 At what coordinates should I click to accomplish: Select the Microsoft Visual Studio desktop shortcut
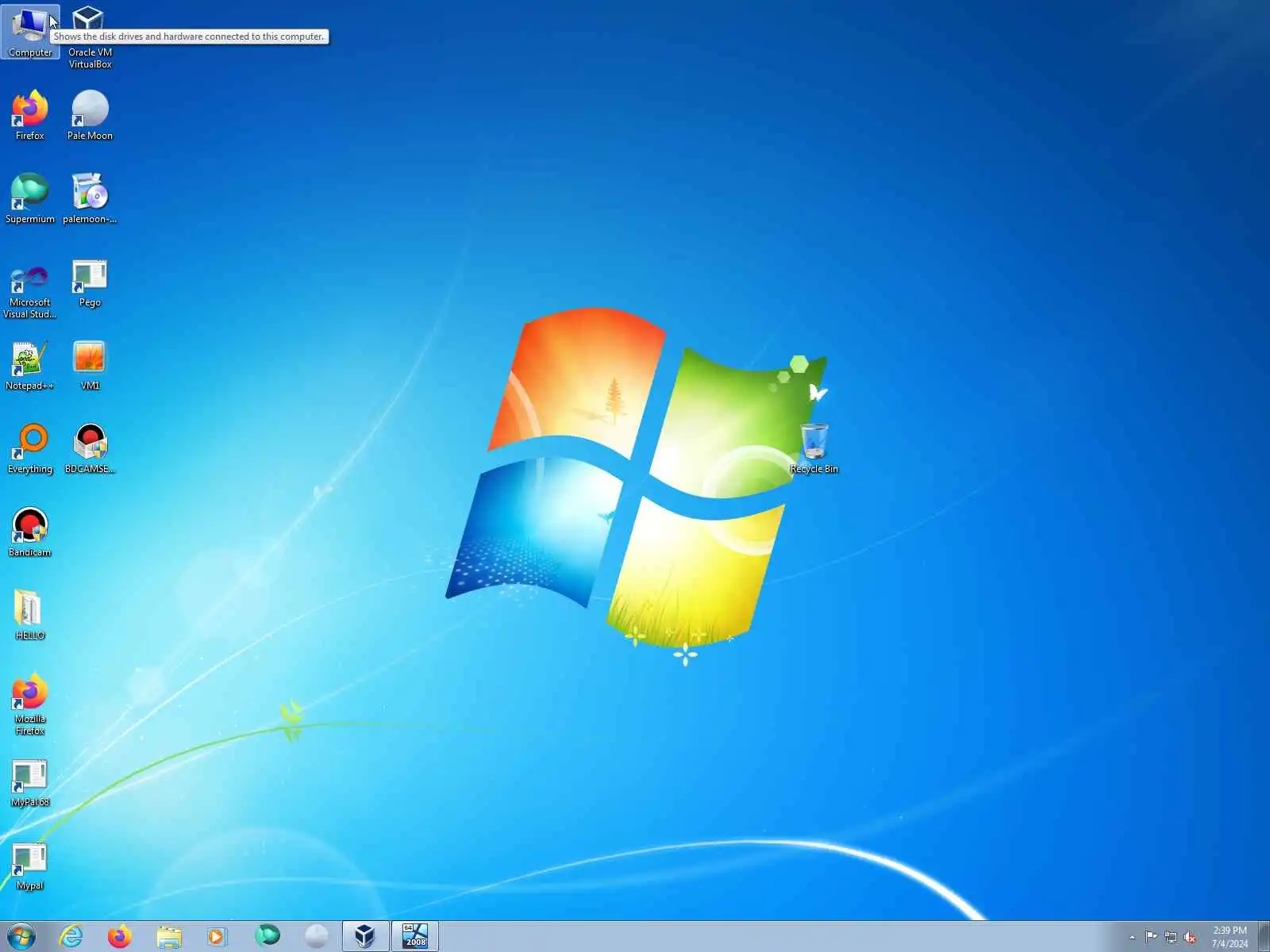pos(30,290)
